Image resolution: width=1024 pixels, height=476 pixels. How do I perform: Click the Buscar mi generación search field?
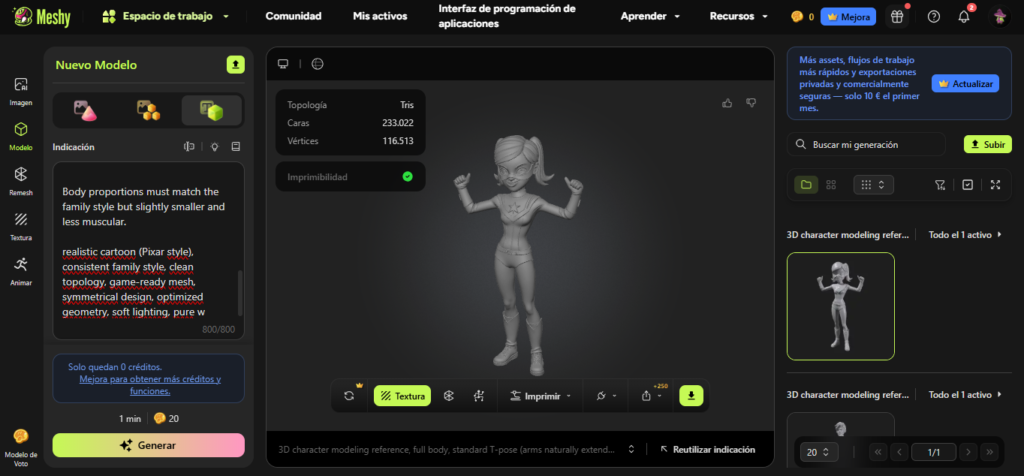[866, 144]
